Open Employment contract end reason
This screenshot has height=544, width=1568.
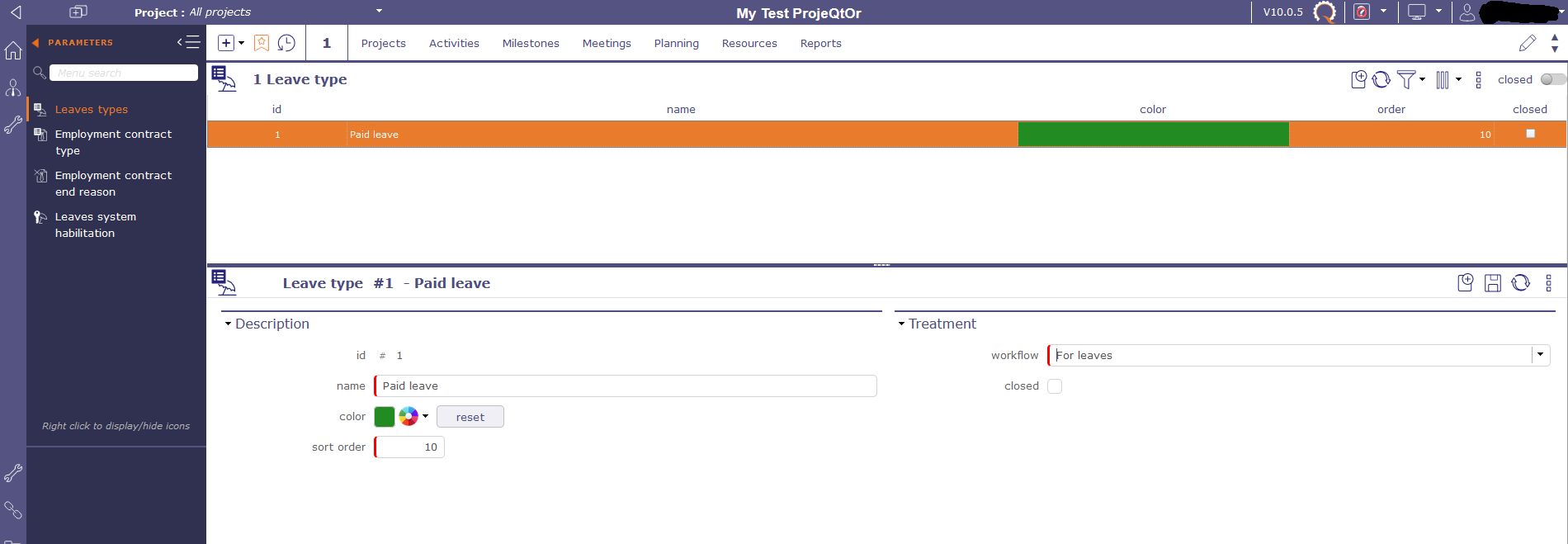[x=113, y=183]
